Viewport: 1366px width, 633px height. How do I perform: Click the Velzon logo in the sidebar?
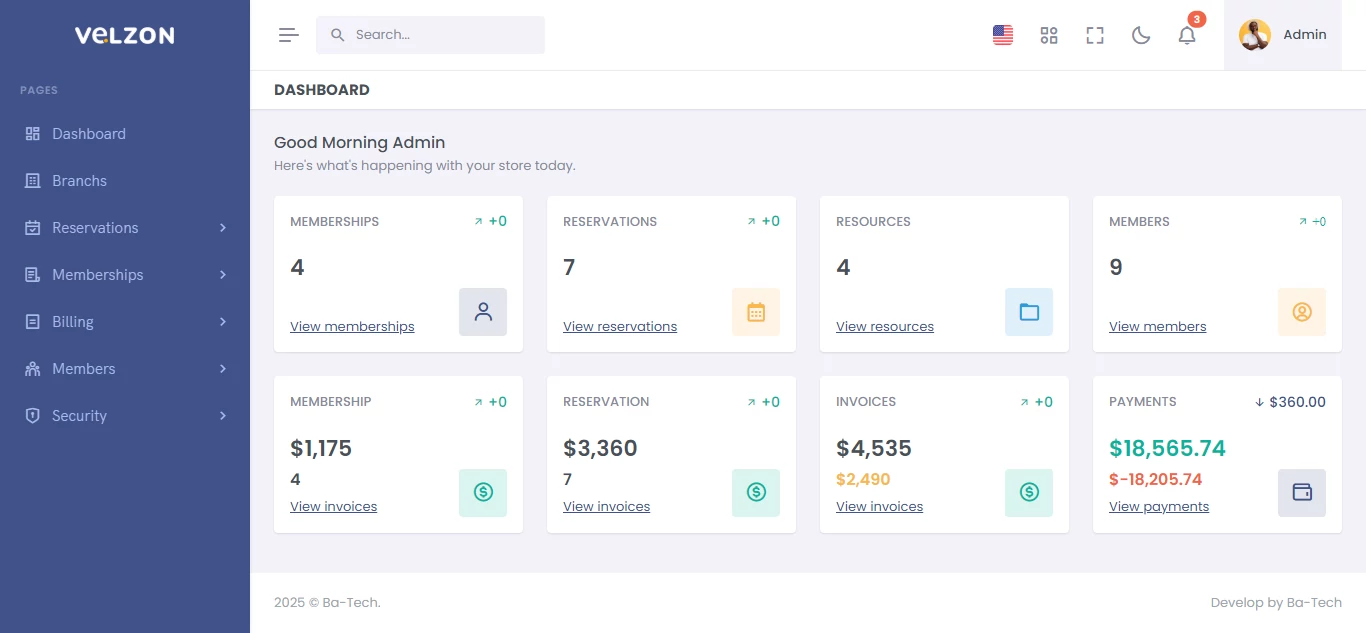click(x=124, y=35)
